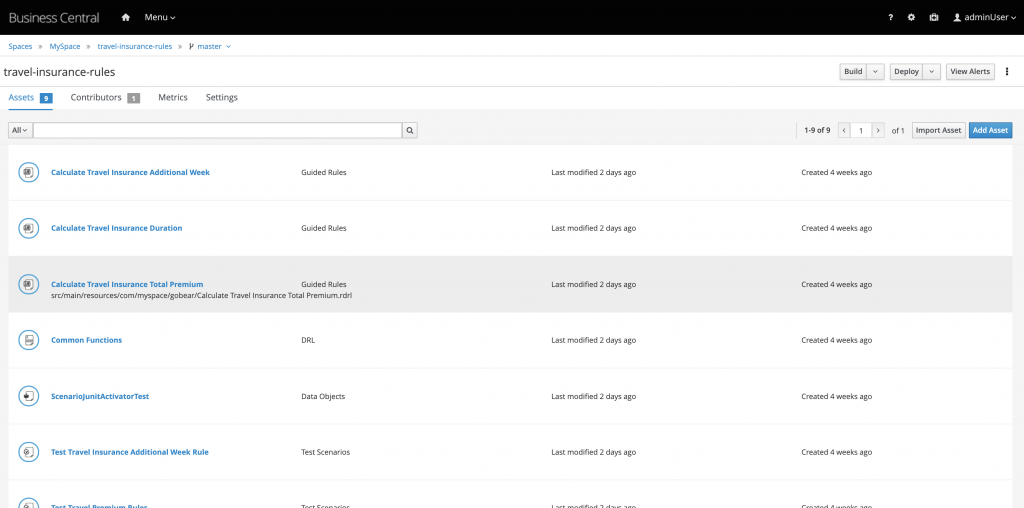The width and height of the screenshot is (1024, 508).
Task: Open the kebab menu beside View Alerts
Action: 1007,72
